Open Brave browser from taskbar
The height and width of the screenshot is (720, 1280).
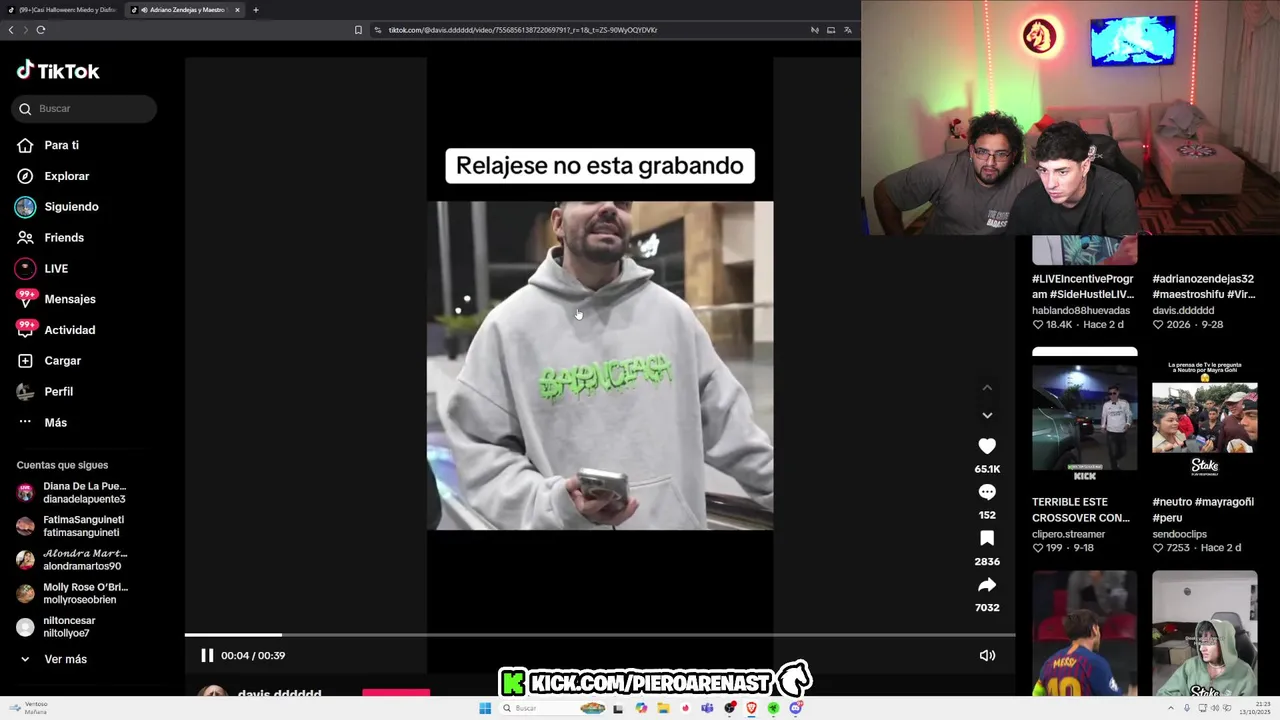(x=752, y=708)
